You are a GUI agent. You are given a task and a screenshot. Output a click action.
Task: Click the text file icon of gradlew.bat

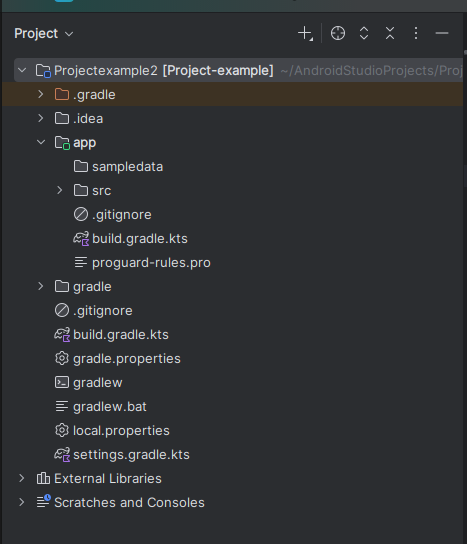coord(62,406)
